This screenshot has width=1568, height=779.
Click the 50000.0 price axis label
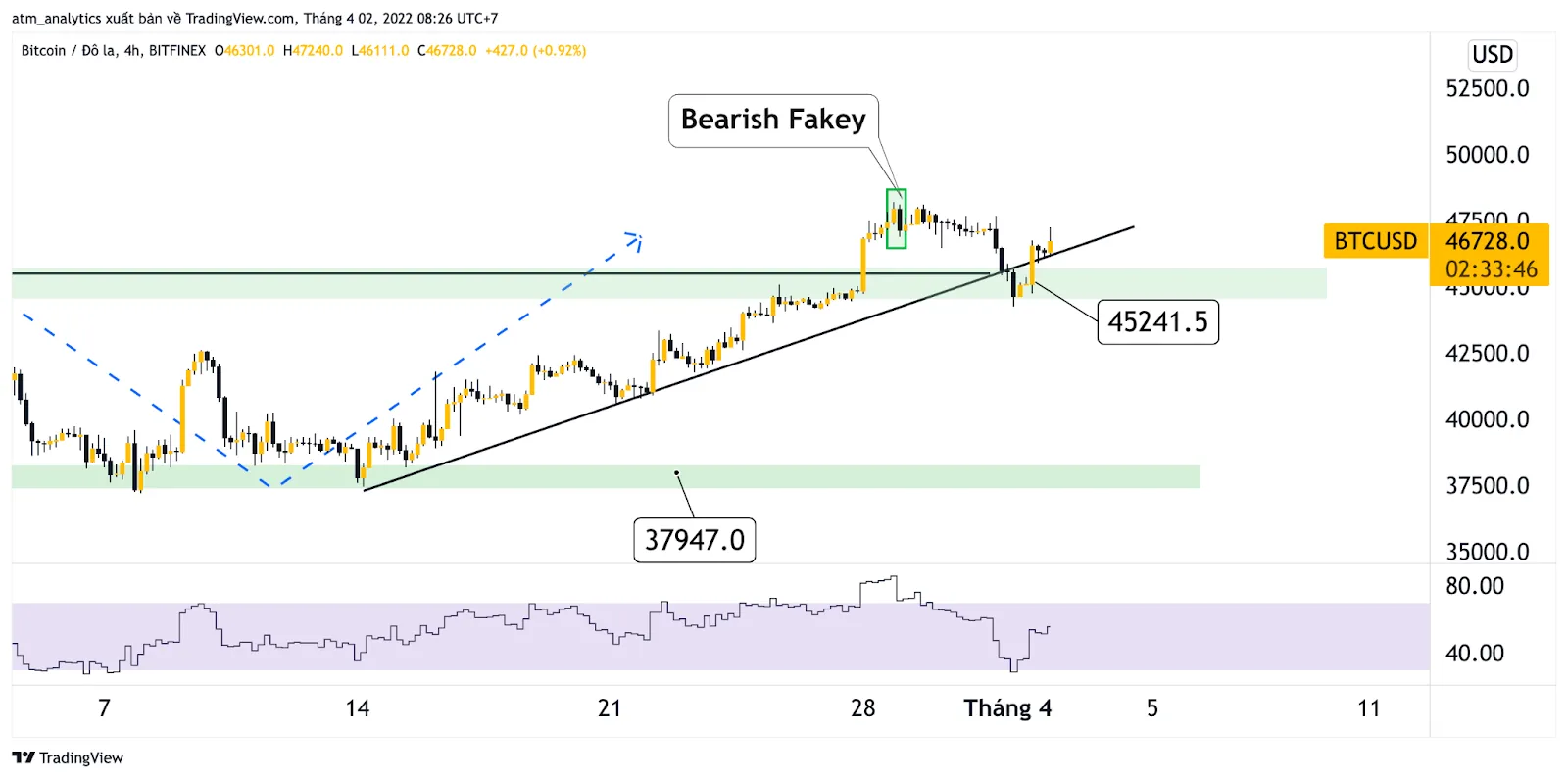coord(1488,155)
